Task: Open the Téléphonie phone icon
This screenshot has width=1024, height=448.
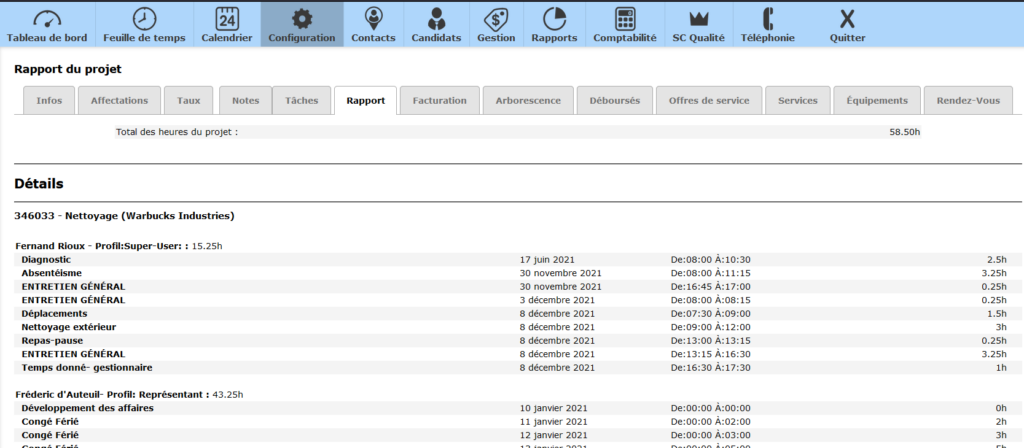Action: coord(768,19)
